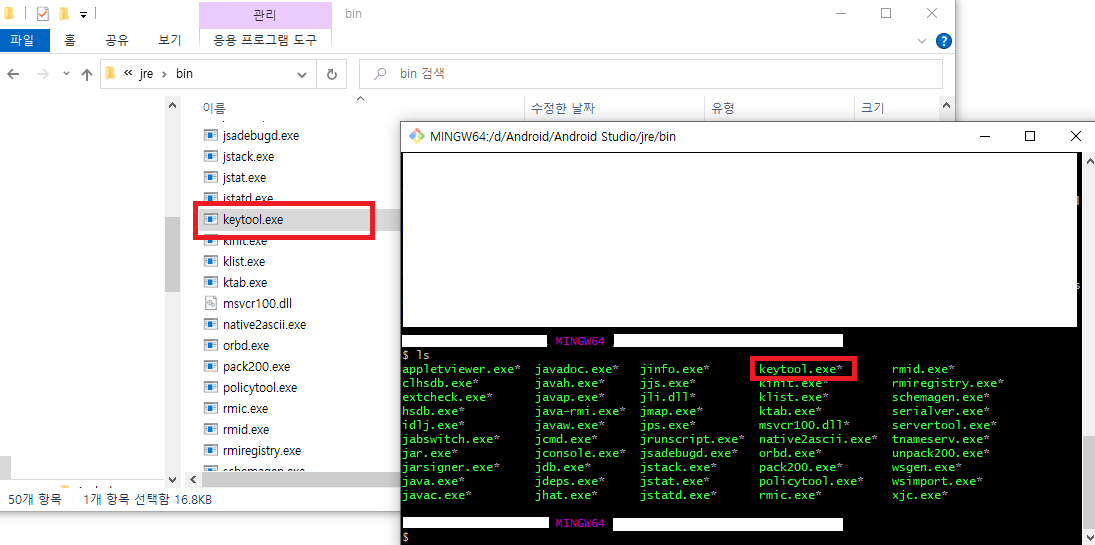Viewport: 1095px width, 545px height.
Task: Maximize the MINGW64 terminal window
Action: point(1029,136)
